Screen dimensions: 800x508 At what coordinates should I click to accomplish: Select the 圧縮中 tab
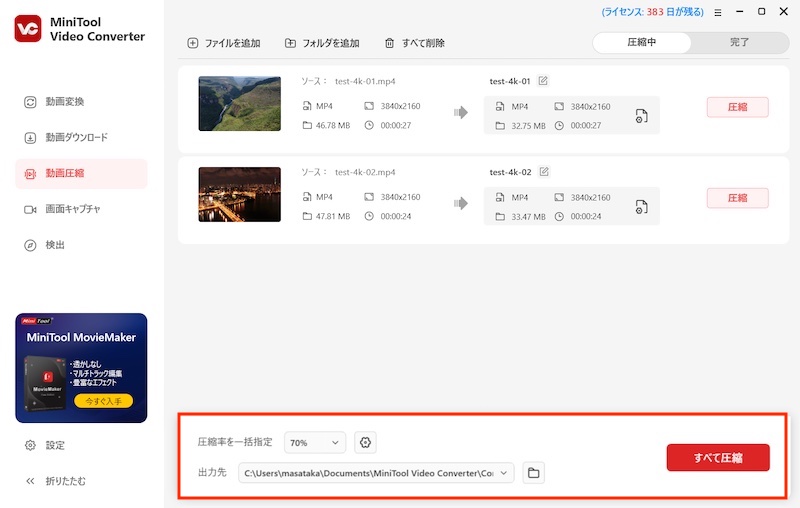coord(643,43)
